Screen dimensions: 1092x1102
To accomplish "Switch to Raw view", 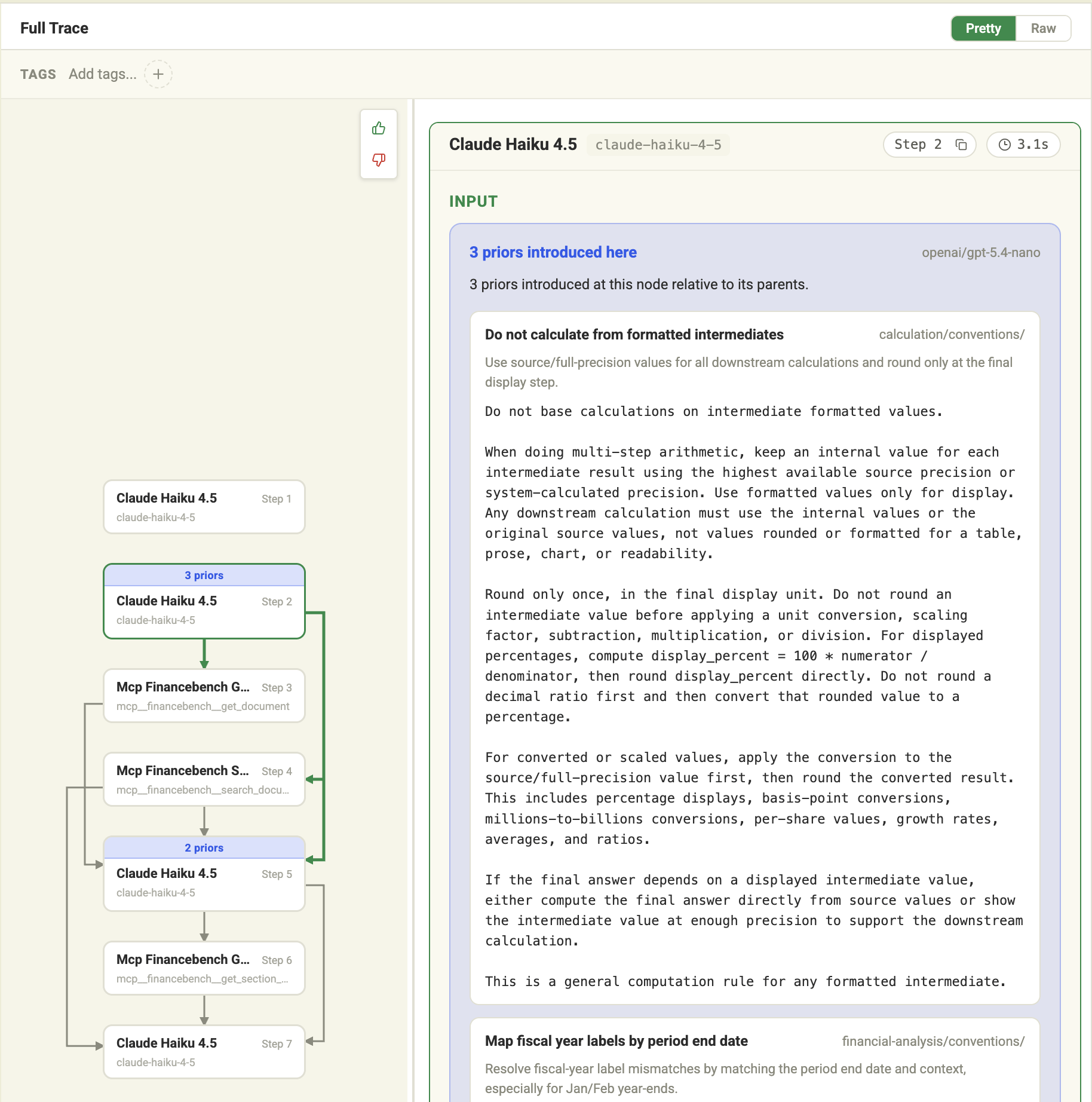I will coord(1043,28).
